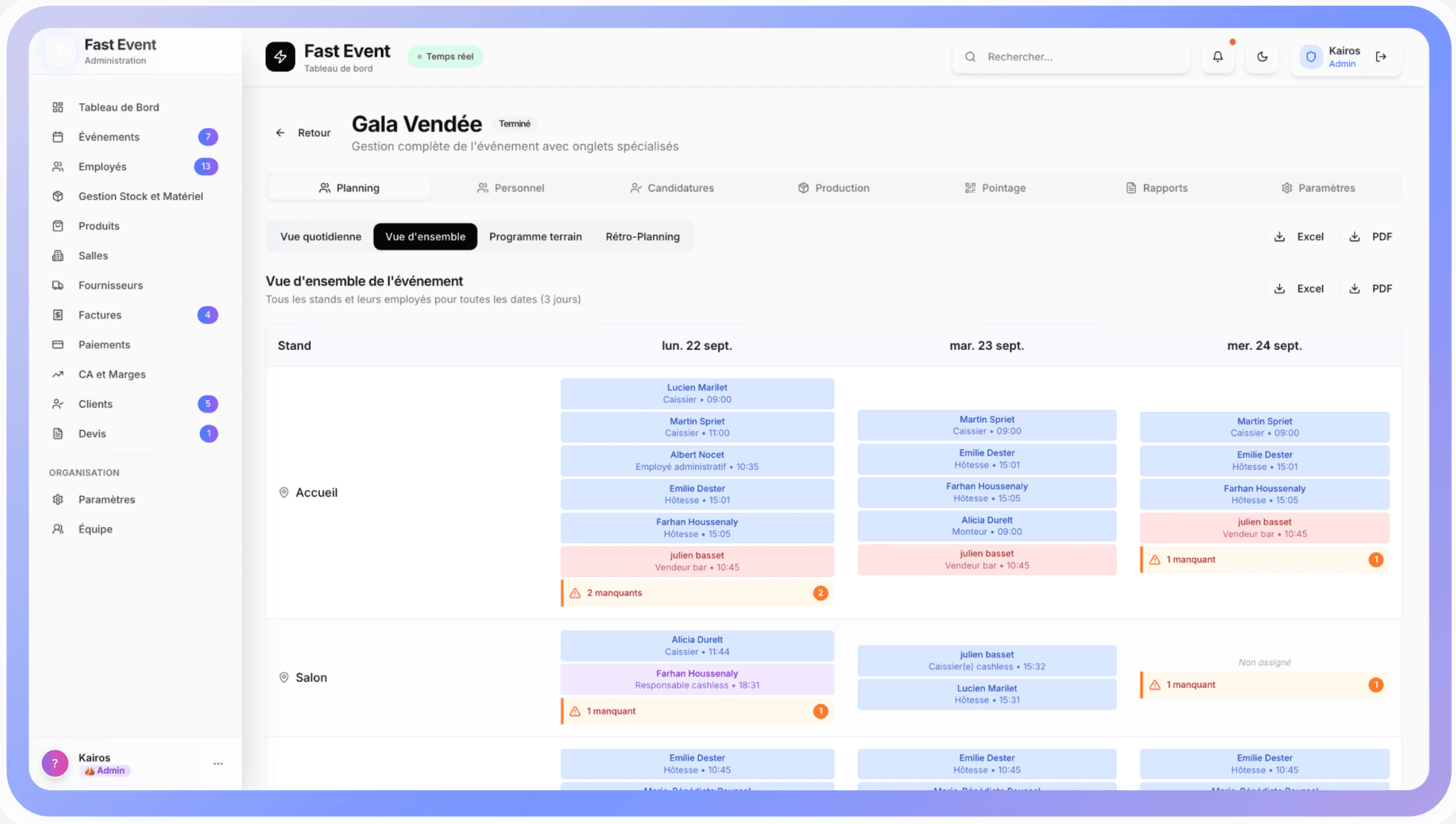Toggle dark mode moon icon
The image size is (1456, 824).
1262,57
